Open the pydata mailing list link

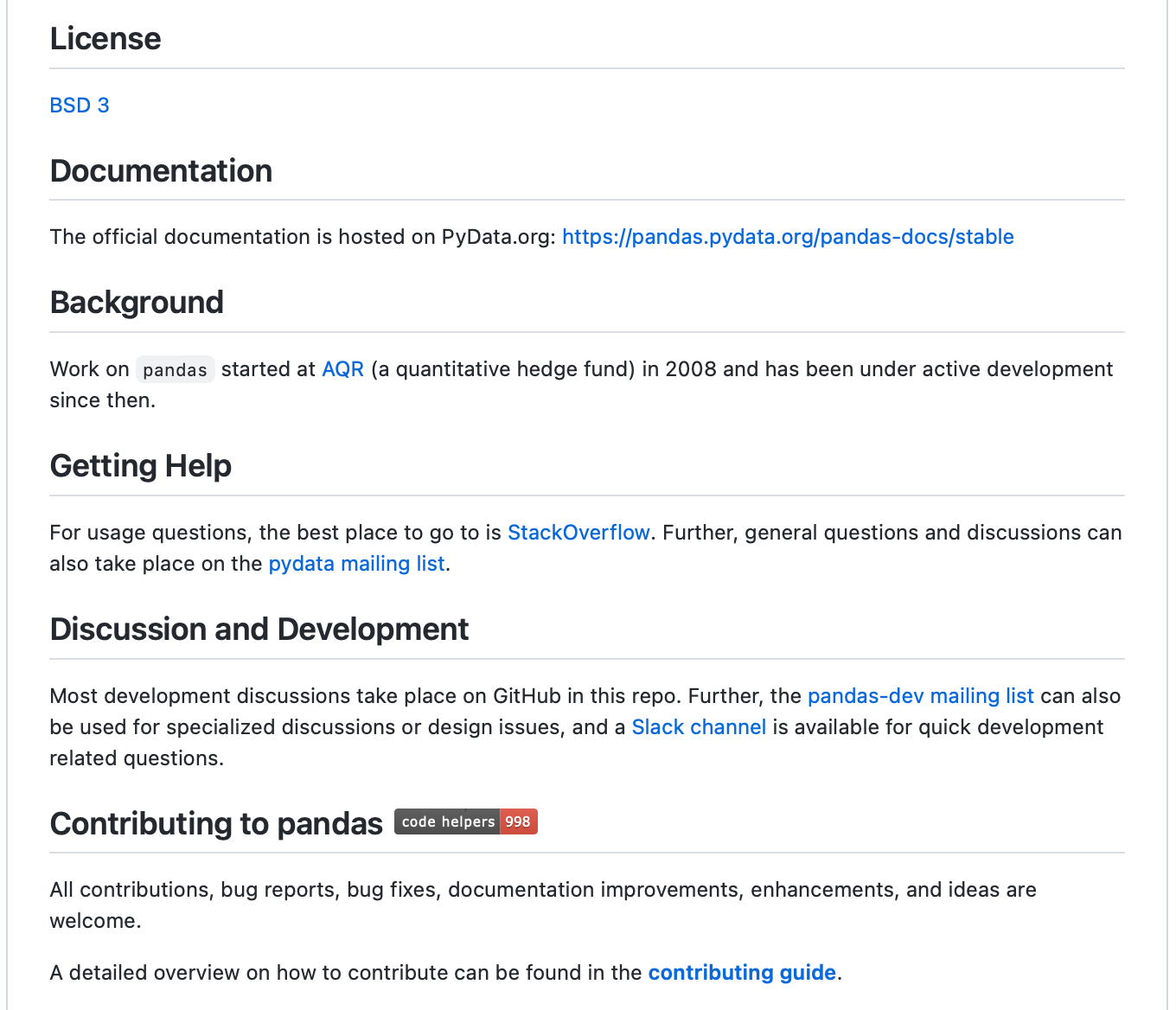point(356,564)
